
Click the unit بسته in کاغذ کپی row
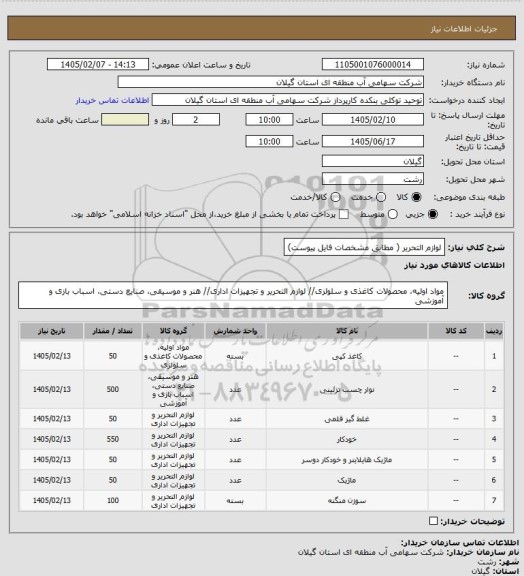pyautogui.click(x=235, y=356)
